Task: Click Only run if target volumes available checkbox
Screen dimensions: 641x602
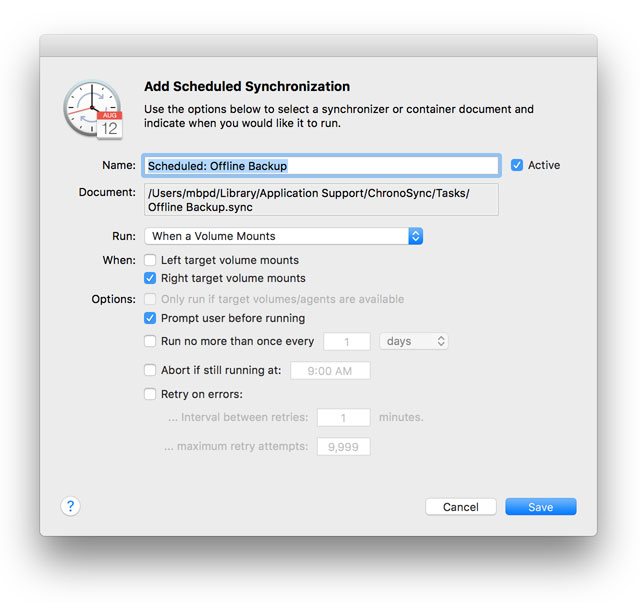Action: tap(150, 299)
